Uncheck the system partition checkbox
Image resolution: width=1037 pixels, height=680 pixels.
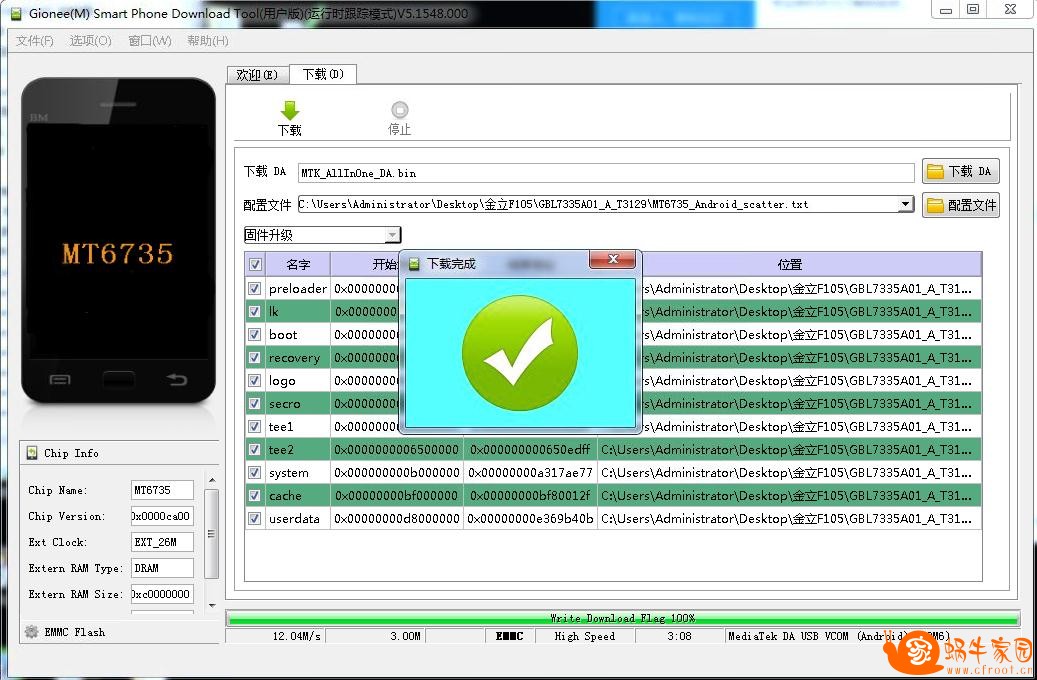pyautogui.click(x=255, y=473)
